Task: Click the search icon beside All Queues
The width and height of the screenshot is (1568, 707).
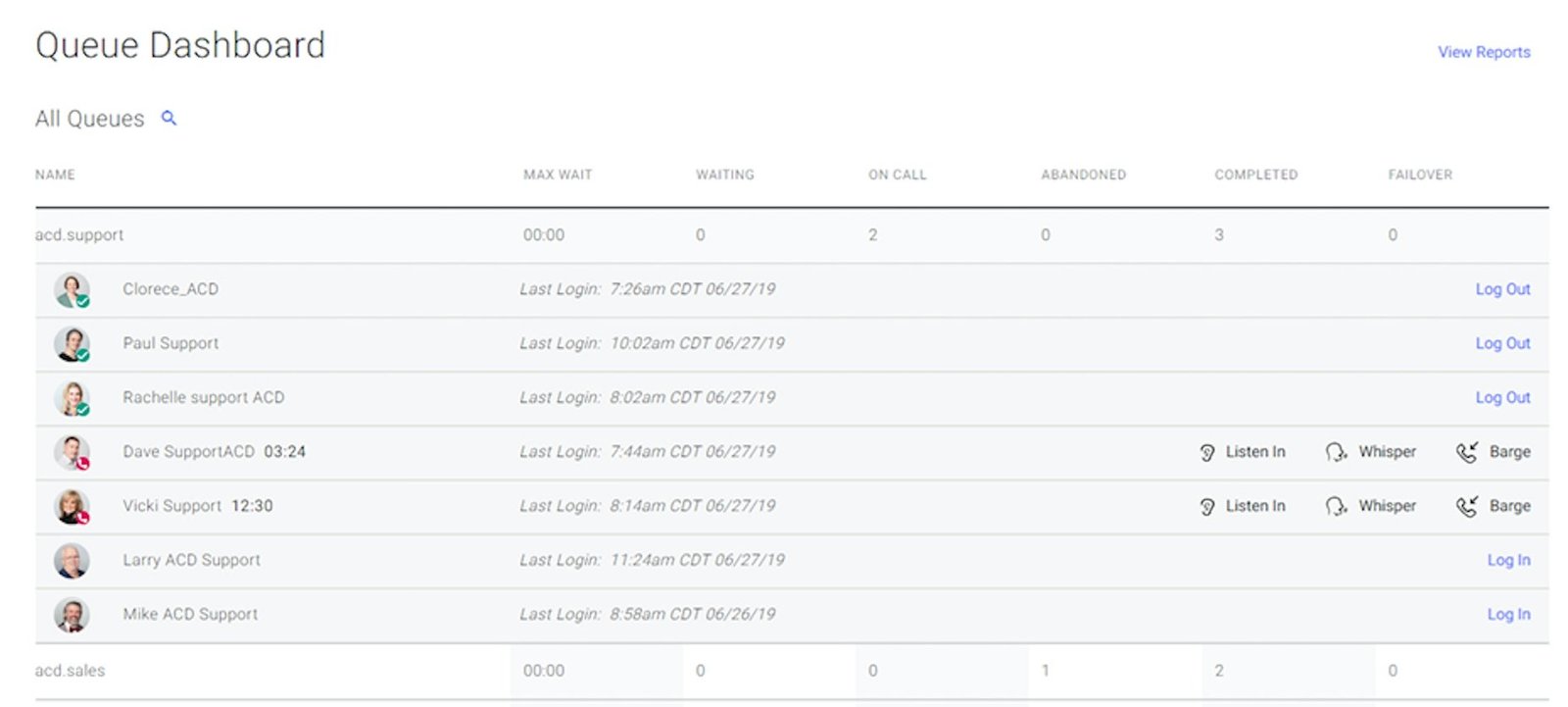Action: point(169,118)
